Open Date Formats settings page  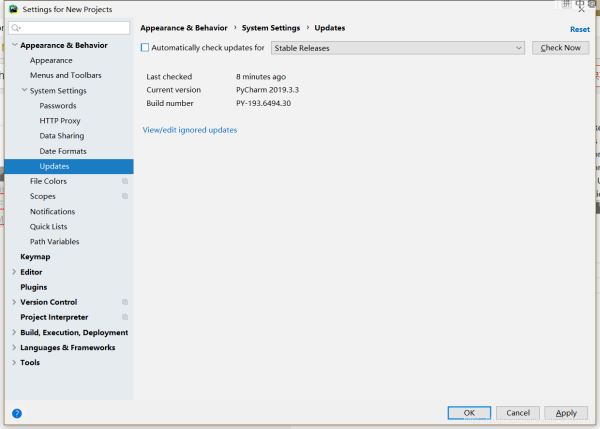pyautogui.click(x=63, y=151)
